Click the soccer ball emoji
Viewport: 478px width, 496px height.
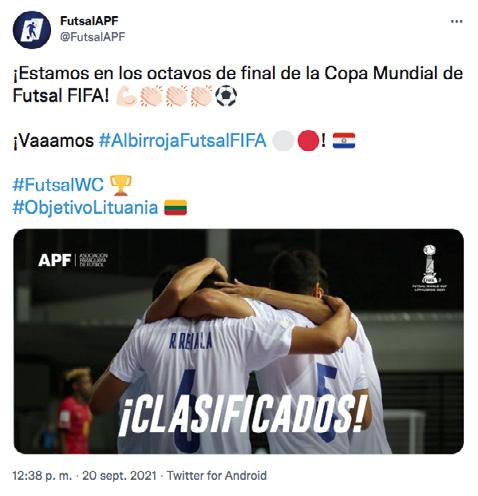(x=226, y=96)
